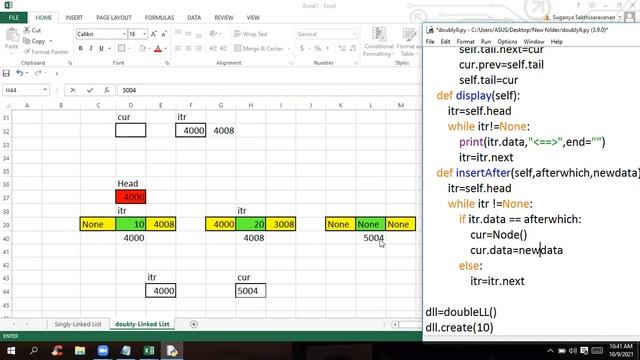Open the Run menu in IDLE window
This screenshot has width=640, height=360.
pyautogui.click(x=486, y=42)
